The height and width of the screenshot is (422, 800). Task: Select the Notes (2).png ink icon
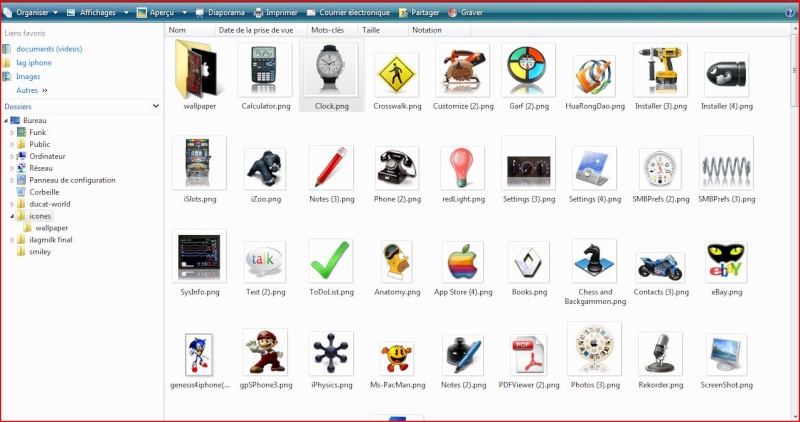pos(463,355)
